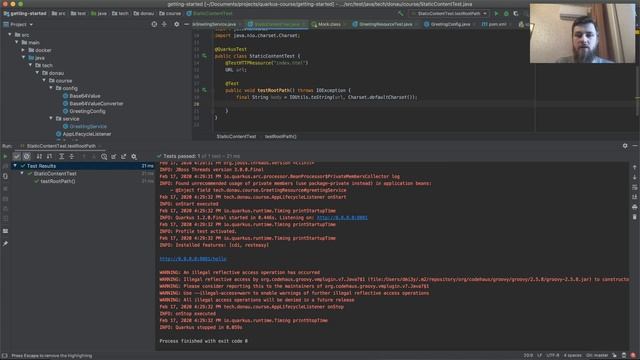
Task: Open Run tool window settings gear
Action: [x=625, y=146]
